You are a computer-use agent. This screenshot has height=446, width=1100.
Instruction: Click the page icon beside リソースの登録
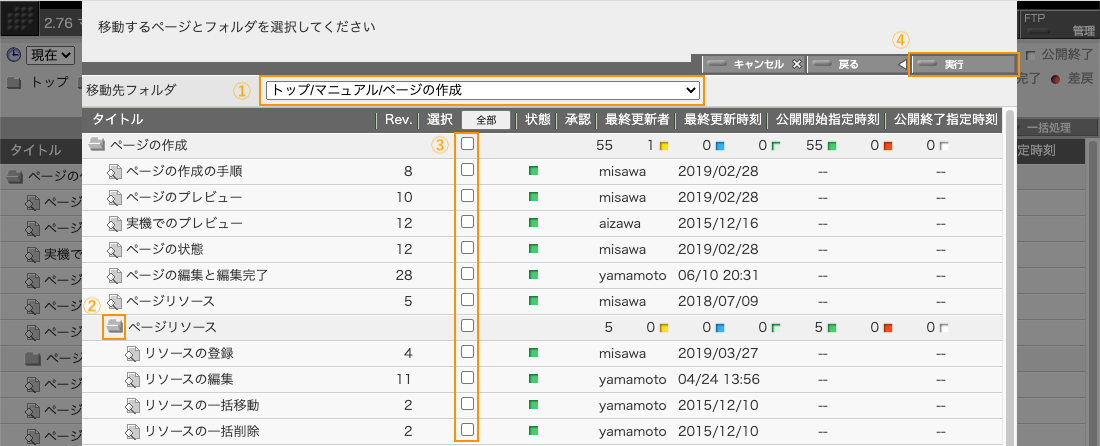point(133,353)
